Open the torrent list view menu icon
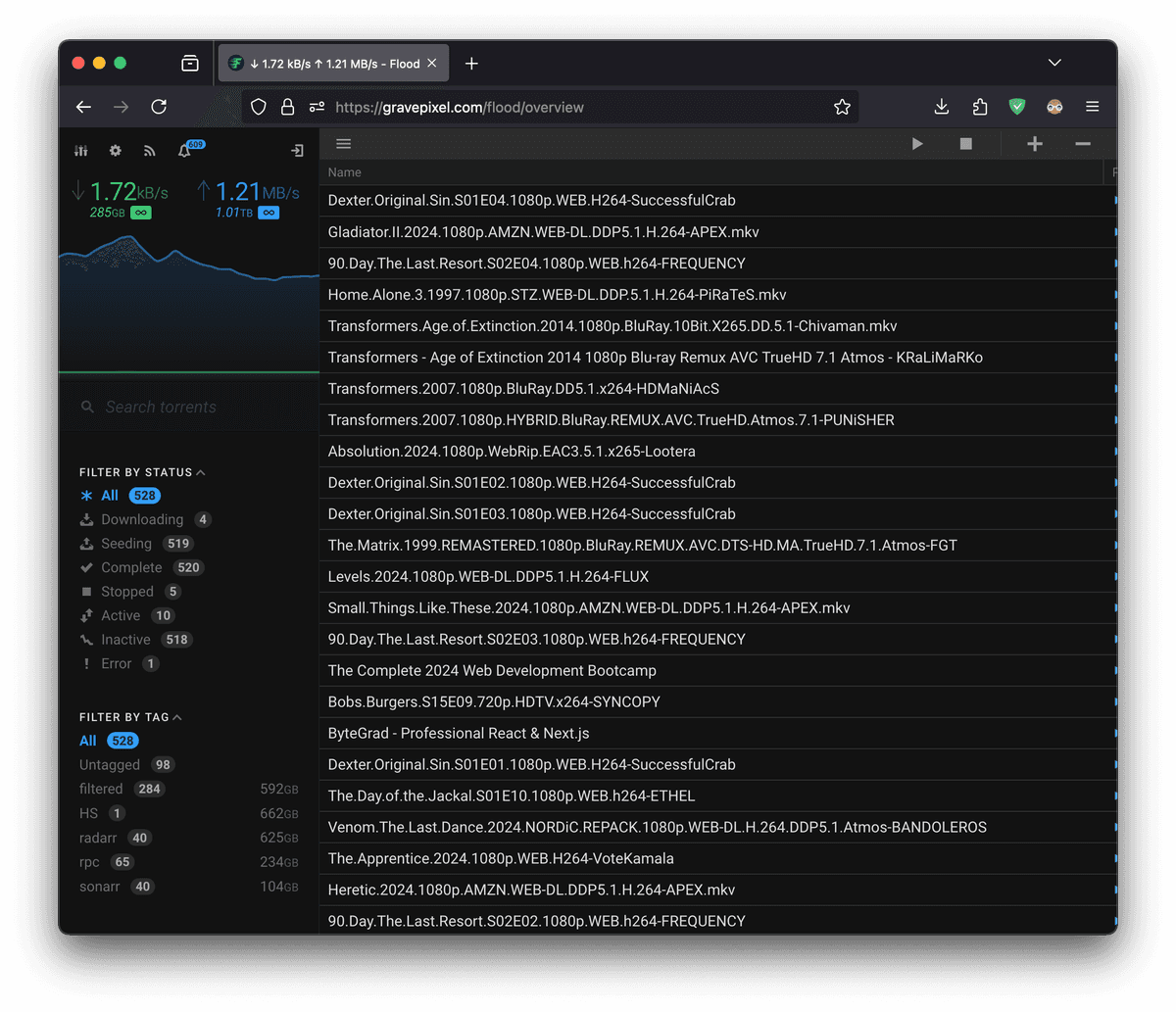The image size is (1176, 1012). 344,144
